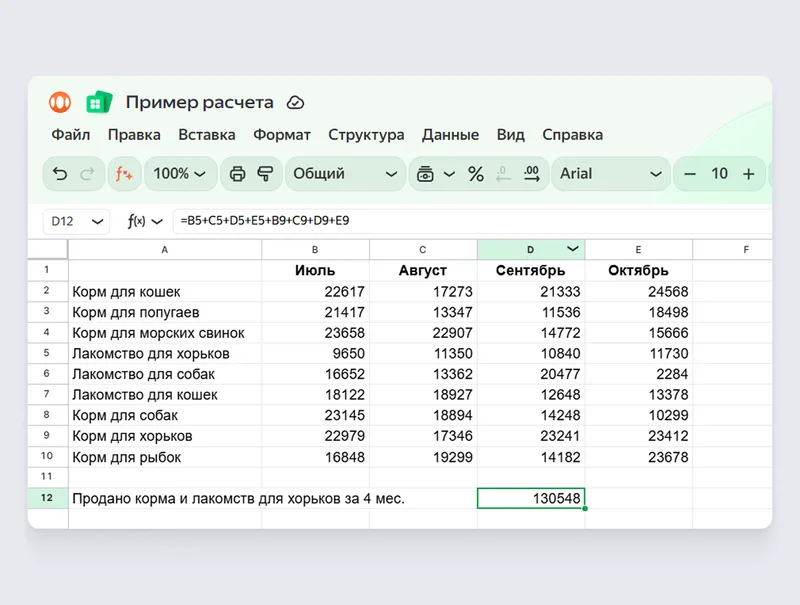
Task: Print the spreadsheet
Action: click(237, 174)
